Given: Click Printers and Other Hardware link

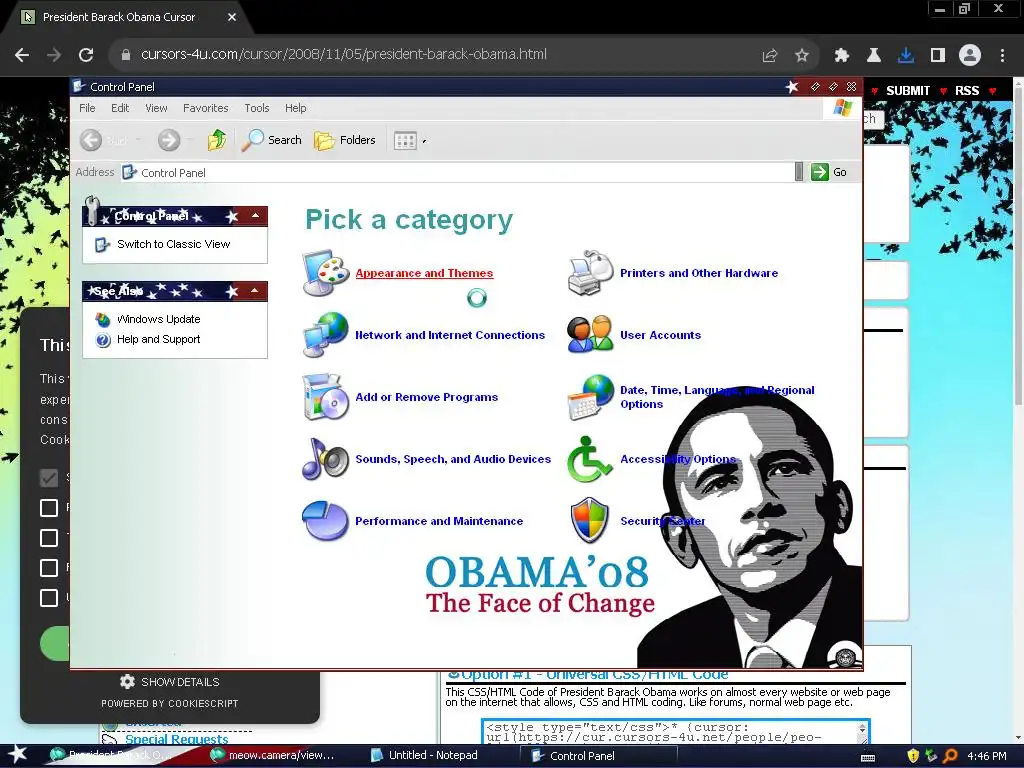Looking at the screenshot, I should (699, 273).
